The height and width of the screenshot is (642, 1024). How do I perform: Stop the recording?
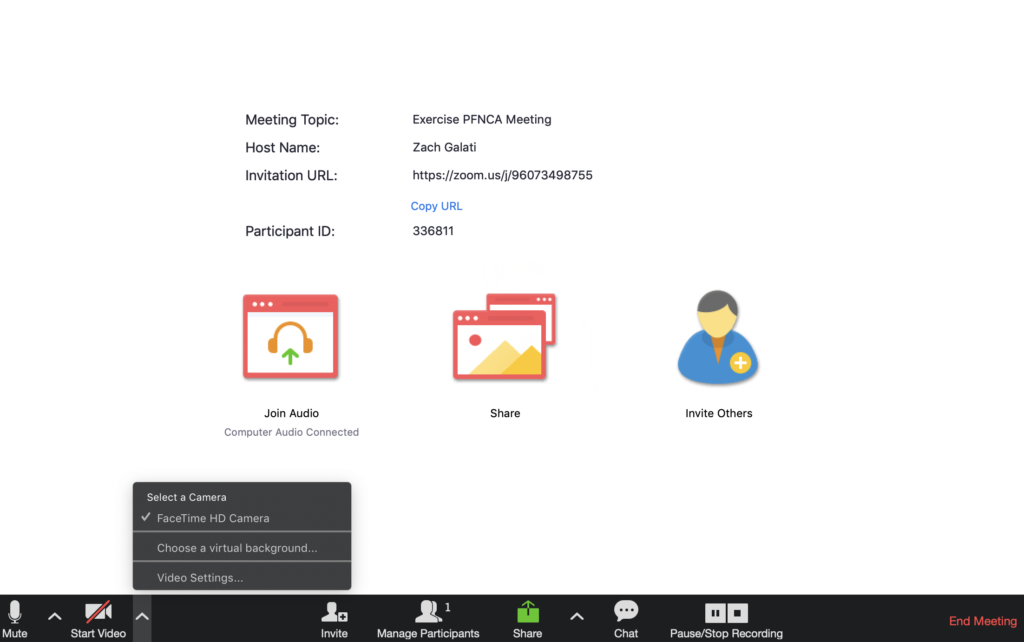(x=737, y=613)
